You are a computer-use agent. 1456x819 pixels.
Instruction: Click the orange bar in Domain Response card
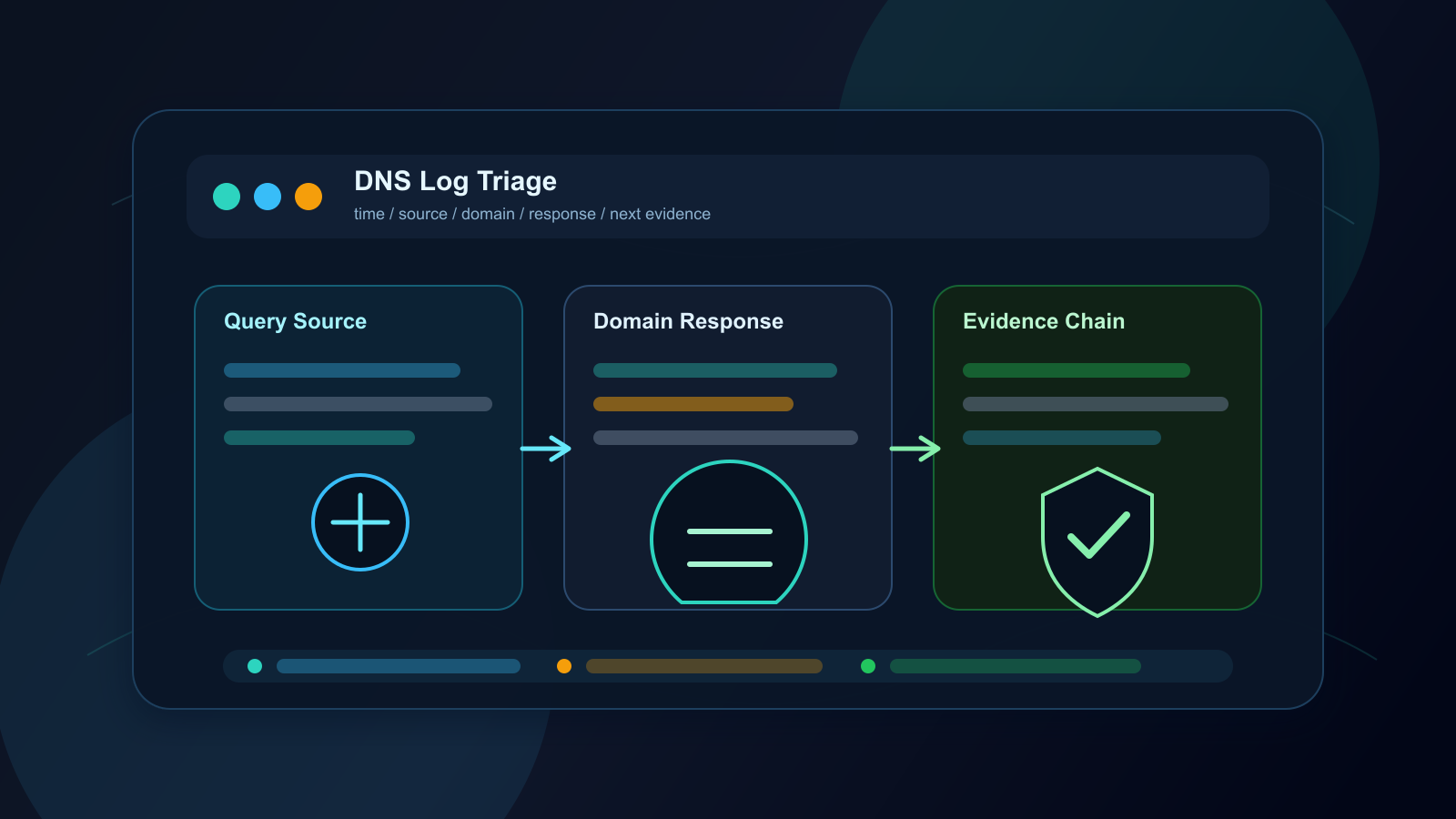pyautogui.click(x=693, y=404)
